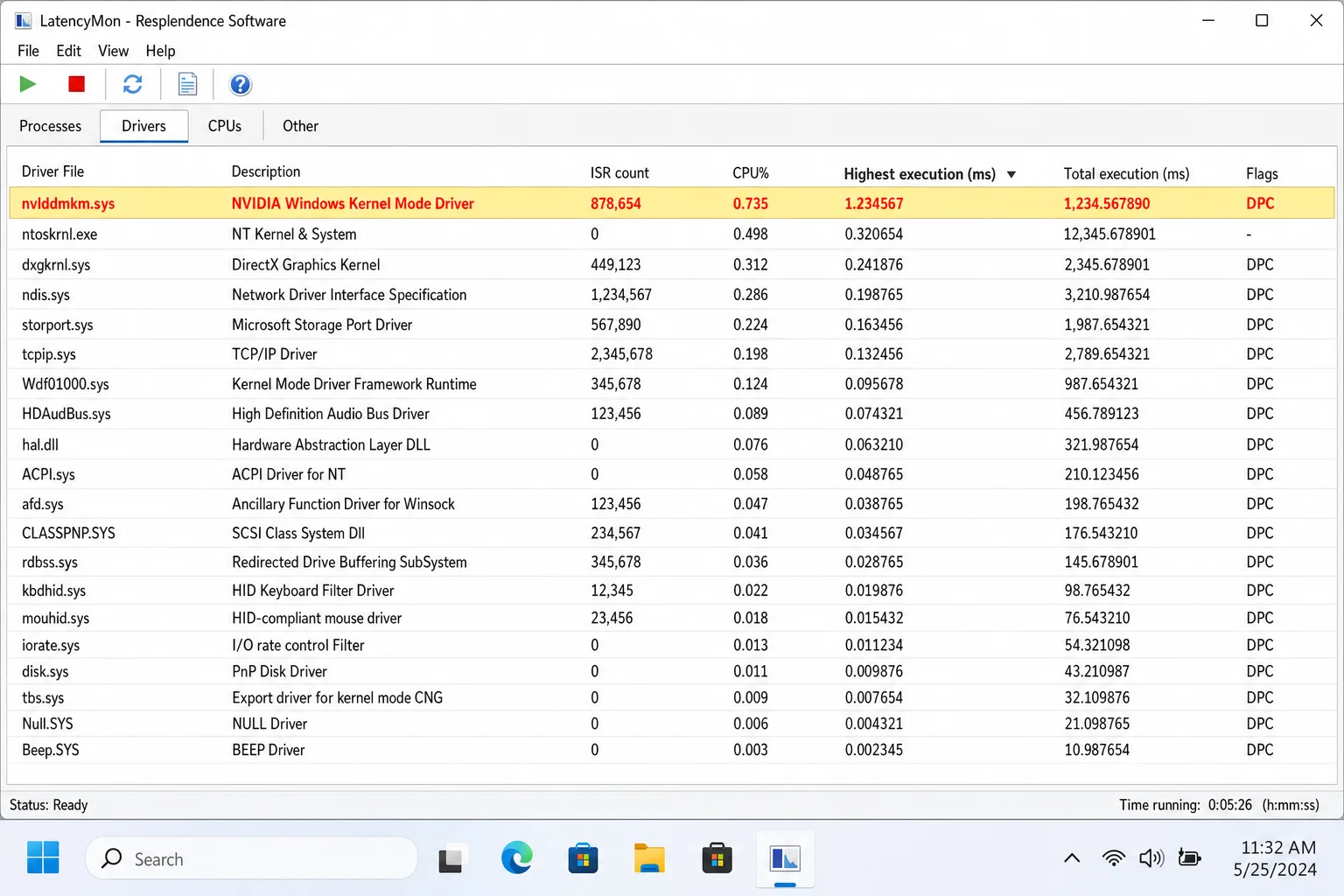
Task: Select the HDAudBus.sys row
Action: tap(671, 413)
